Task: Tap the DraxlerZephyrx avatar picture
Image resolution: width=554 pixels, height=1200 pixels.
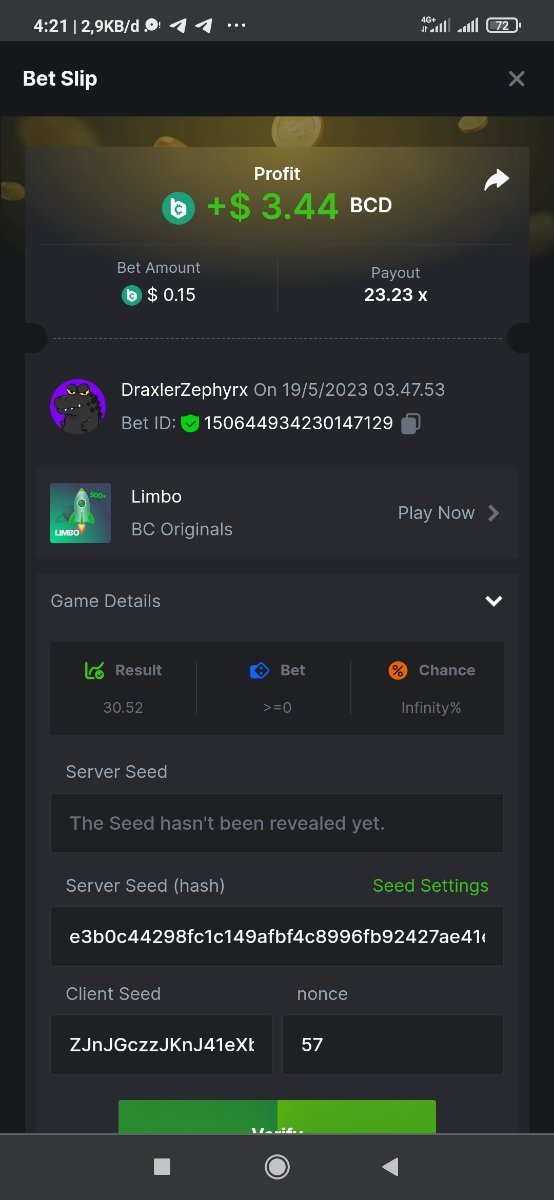Action: click(x=78, y=406)
